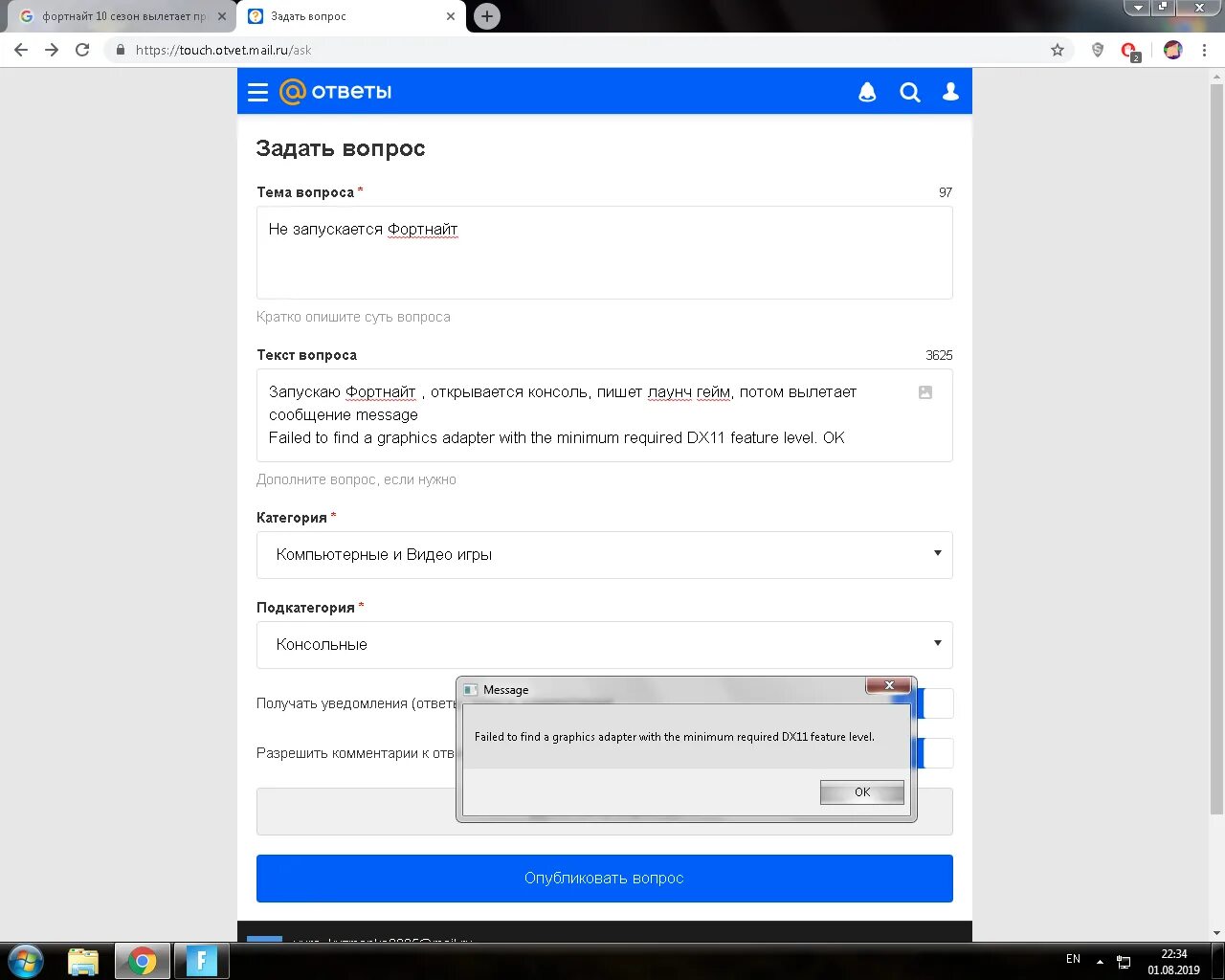This screenshot has height=980, width=1225.
Task: Open notifications bell in header
Action: point(867,92)
